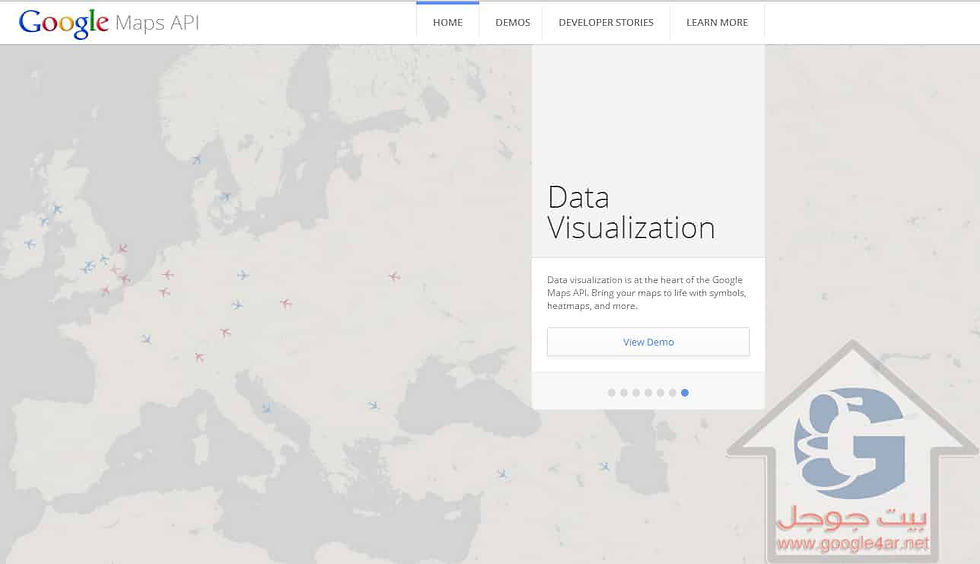The width and height of the screenshot is (980, 564).
Task: Switch to the DEMOS tab
Action: pyautogui.click(x=512, y=23)
